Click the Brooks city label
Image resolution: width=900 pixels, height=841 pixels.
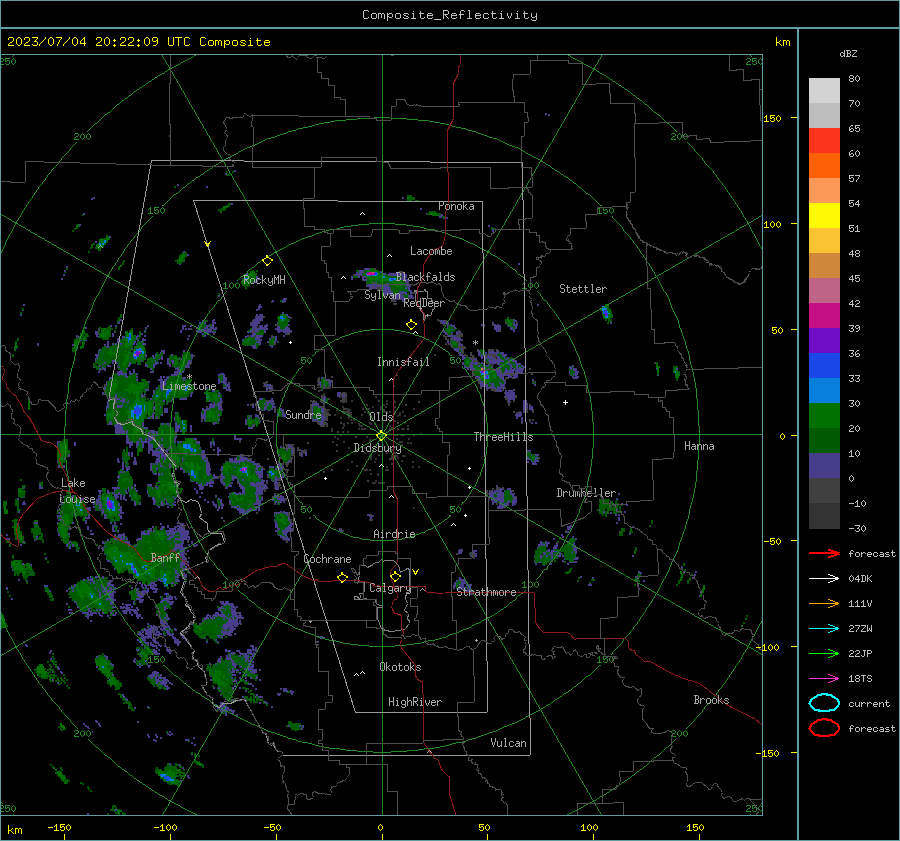[x=711, y=700]
